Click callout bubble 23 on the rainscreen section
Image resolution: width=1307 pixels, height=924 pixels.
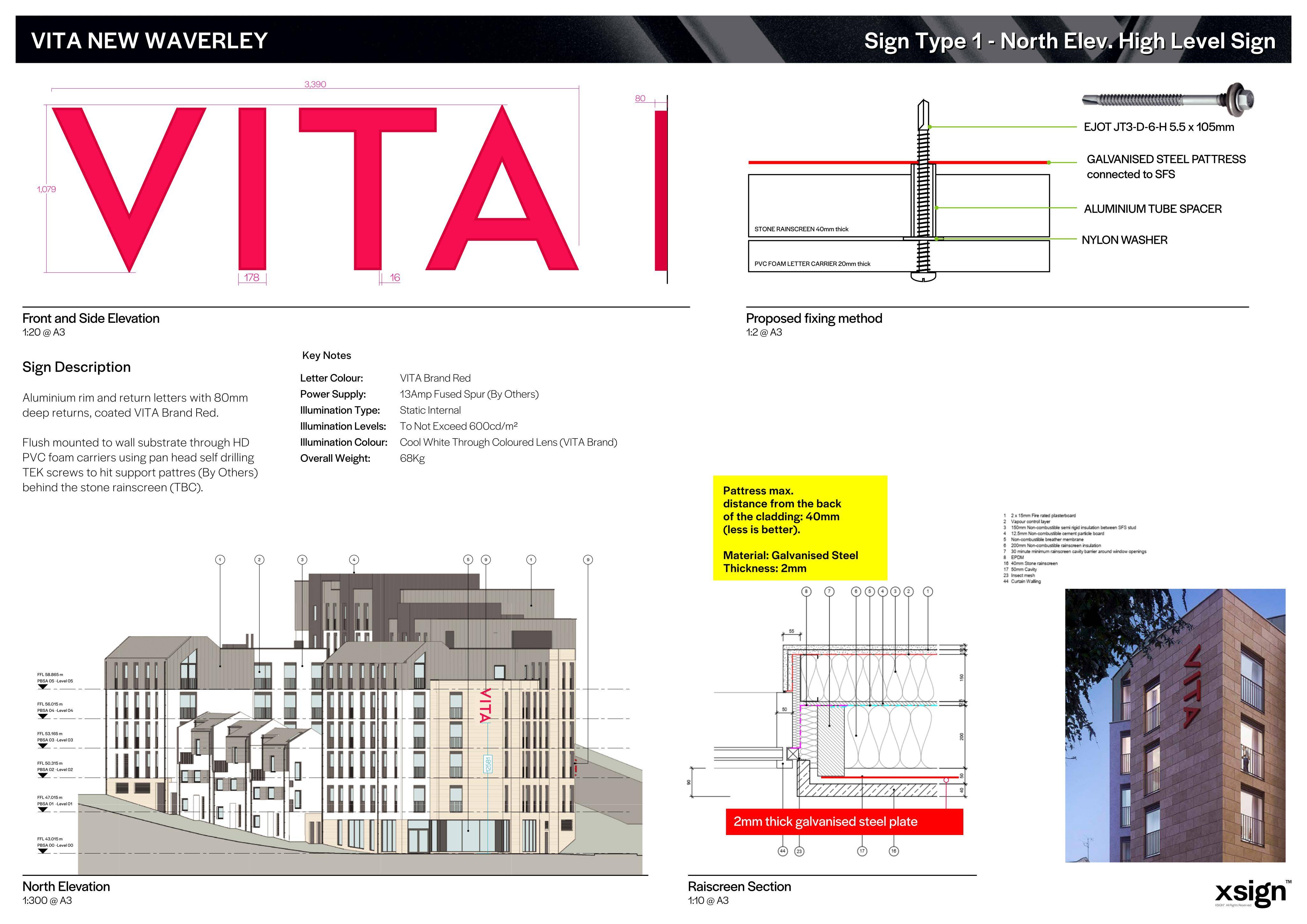point(799,851)
